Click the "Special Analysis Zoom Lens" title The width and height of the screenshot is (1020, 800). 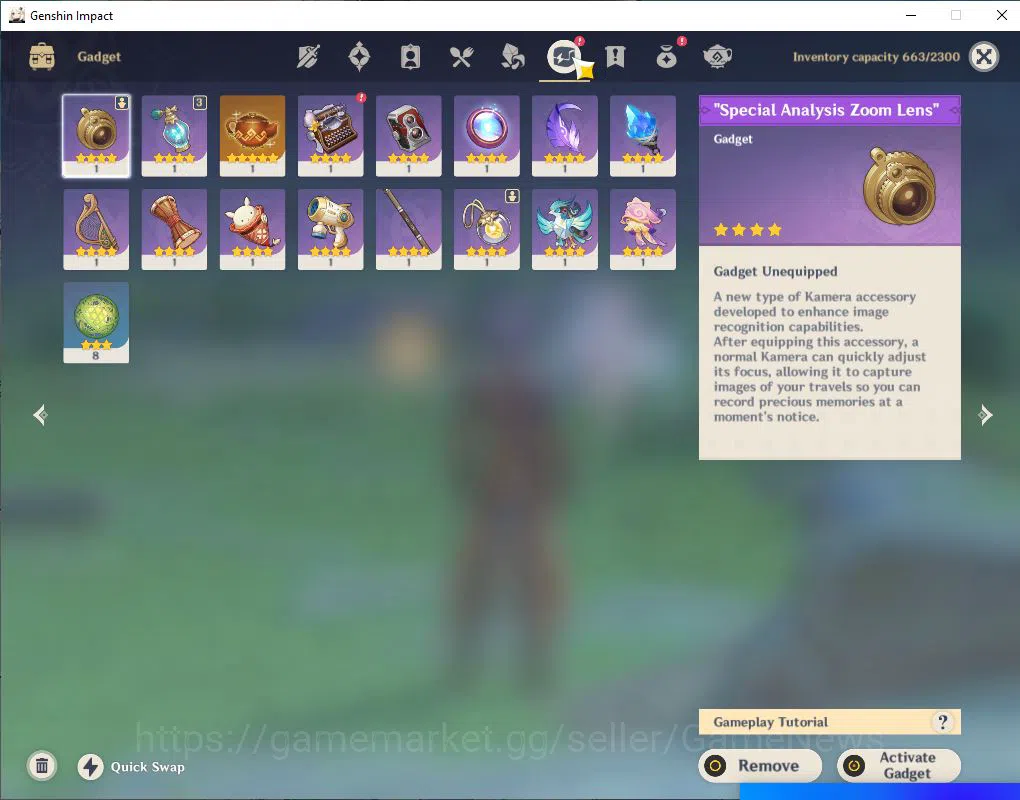coord(826,110)
